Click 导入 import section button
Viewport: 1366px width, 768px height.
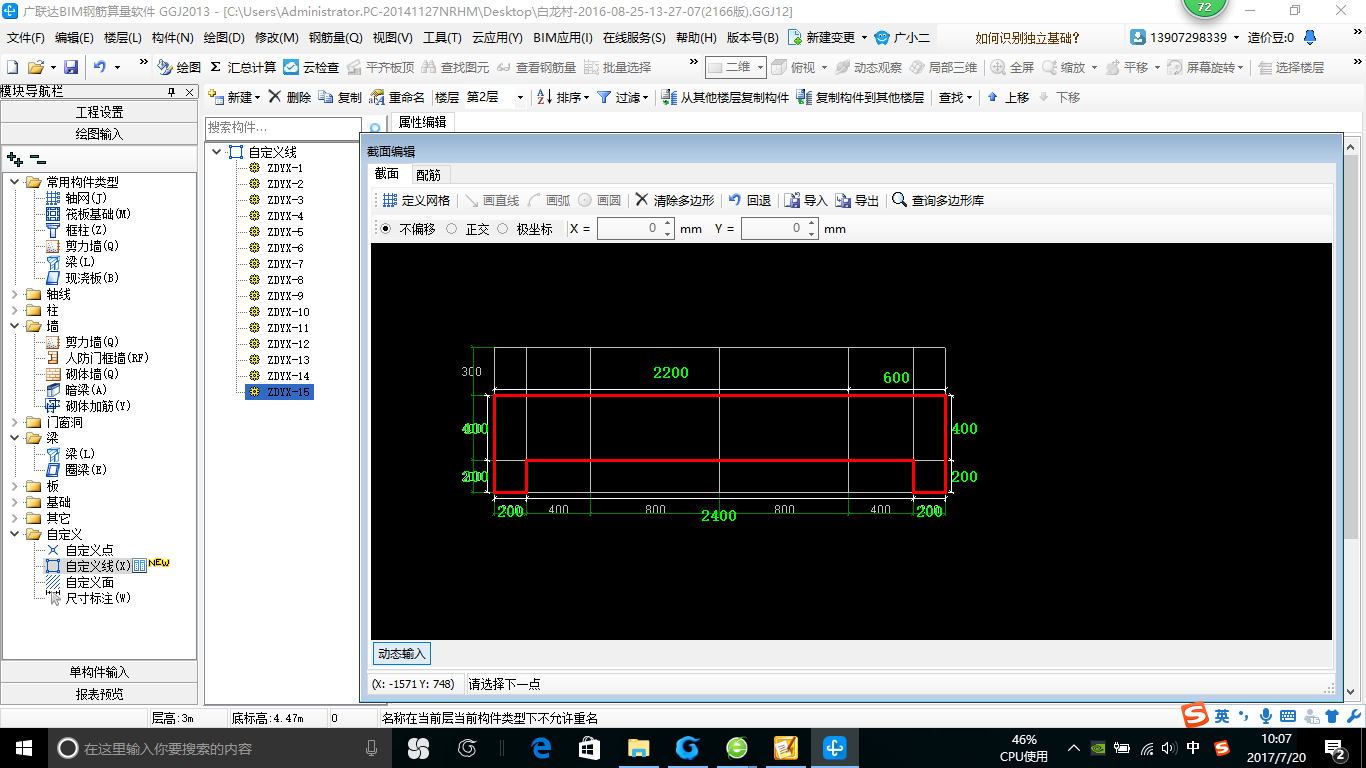coord(806,200)
